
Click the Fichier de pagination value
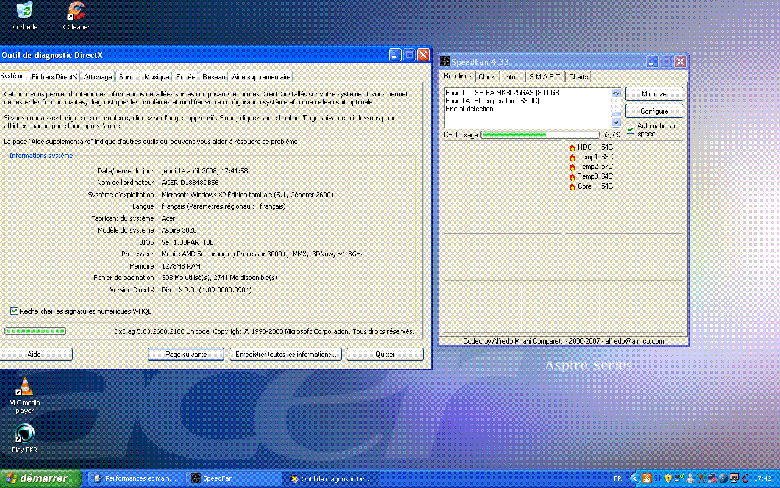(x=219, y=278)
